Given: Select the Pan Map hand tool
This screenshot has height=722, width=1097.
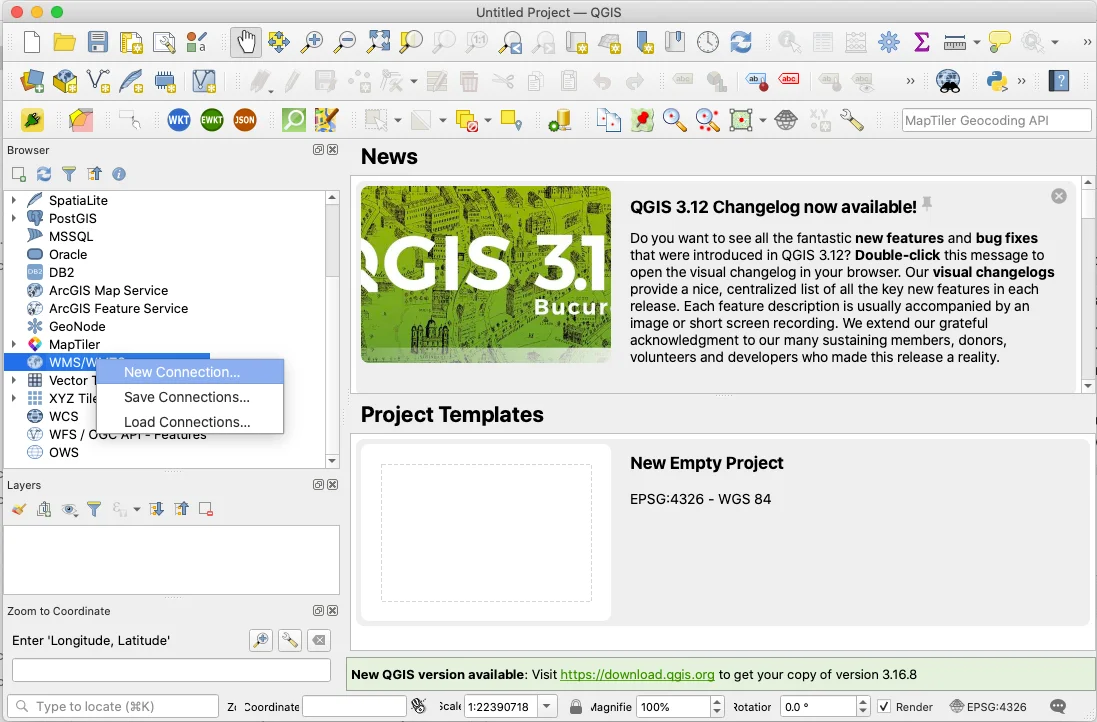Looking at the screenshot, I should pos(246,42).
